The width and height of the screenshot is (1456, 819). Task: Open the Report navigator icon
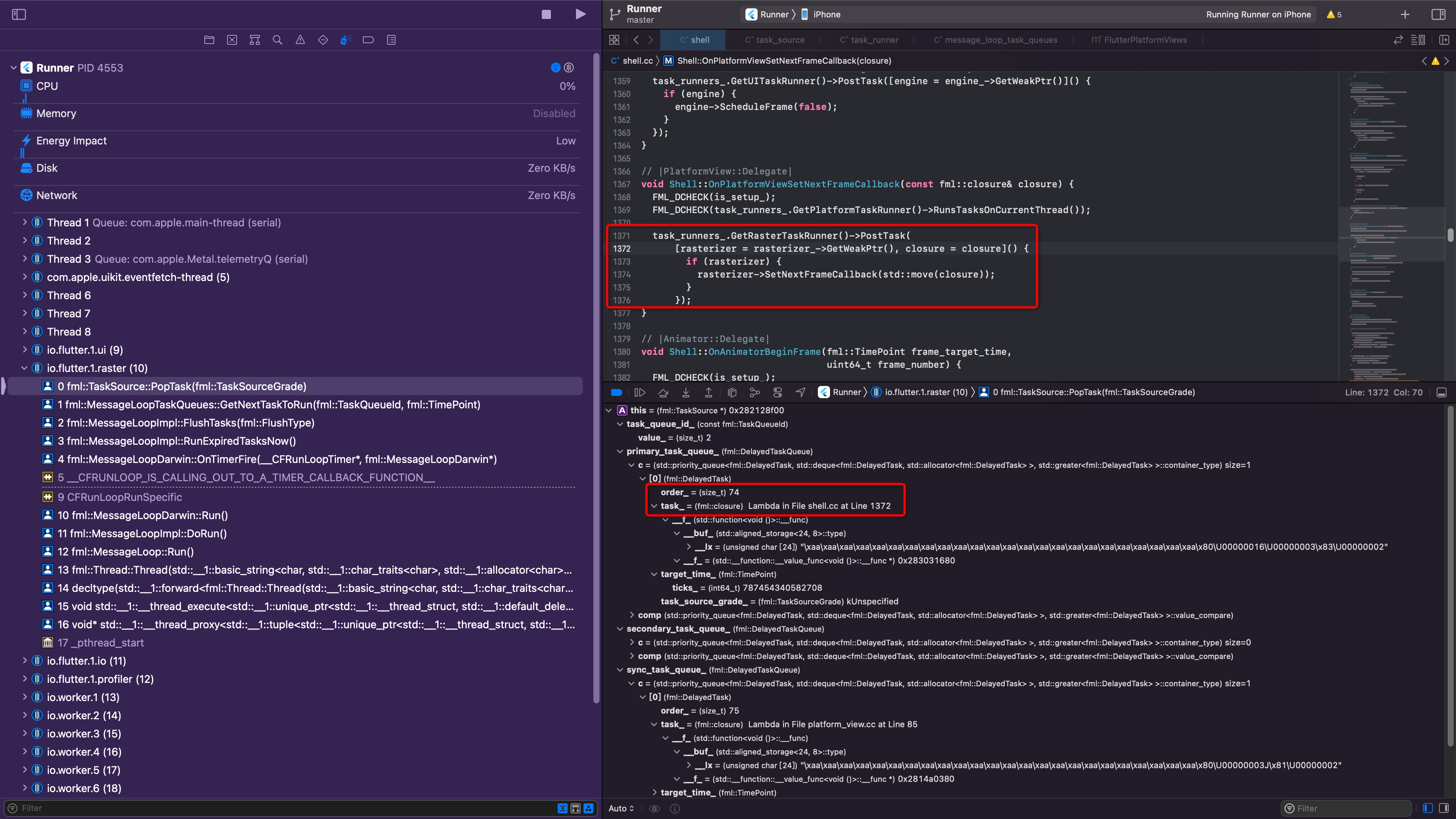pyautogui.click(x=391, y=39)
